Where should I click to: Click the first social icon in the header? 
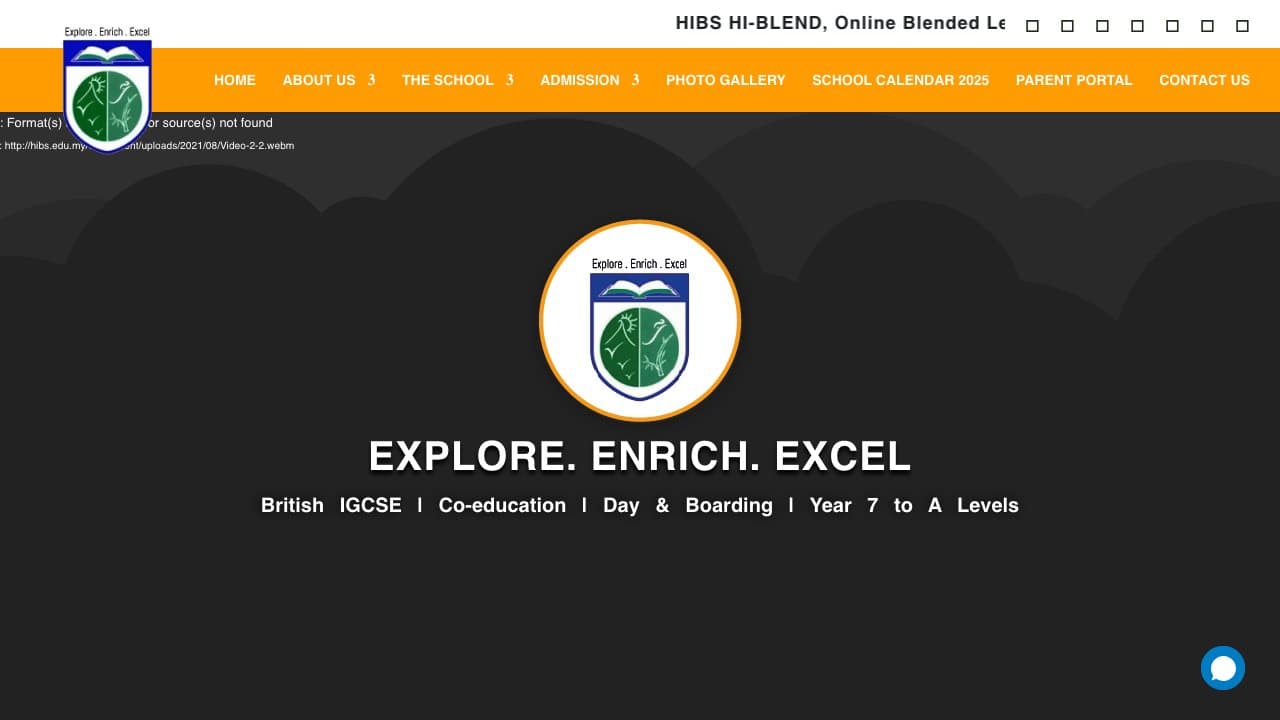[x=1032, y=25]
